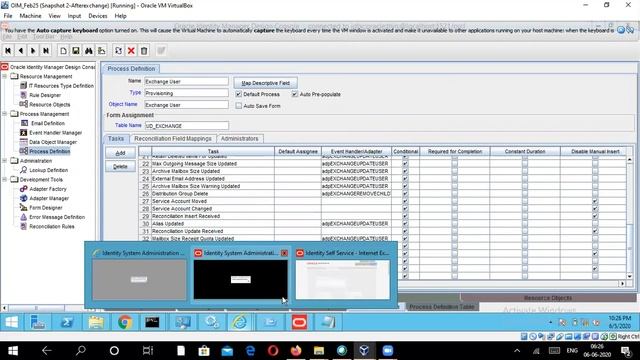Click the refresh toolbar icon

(x=118, y=51)
